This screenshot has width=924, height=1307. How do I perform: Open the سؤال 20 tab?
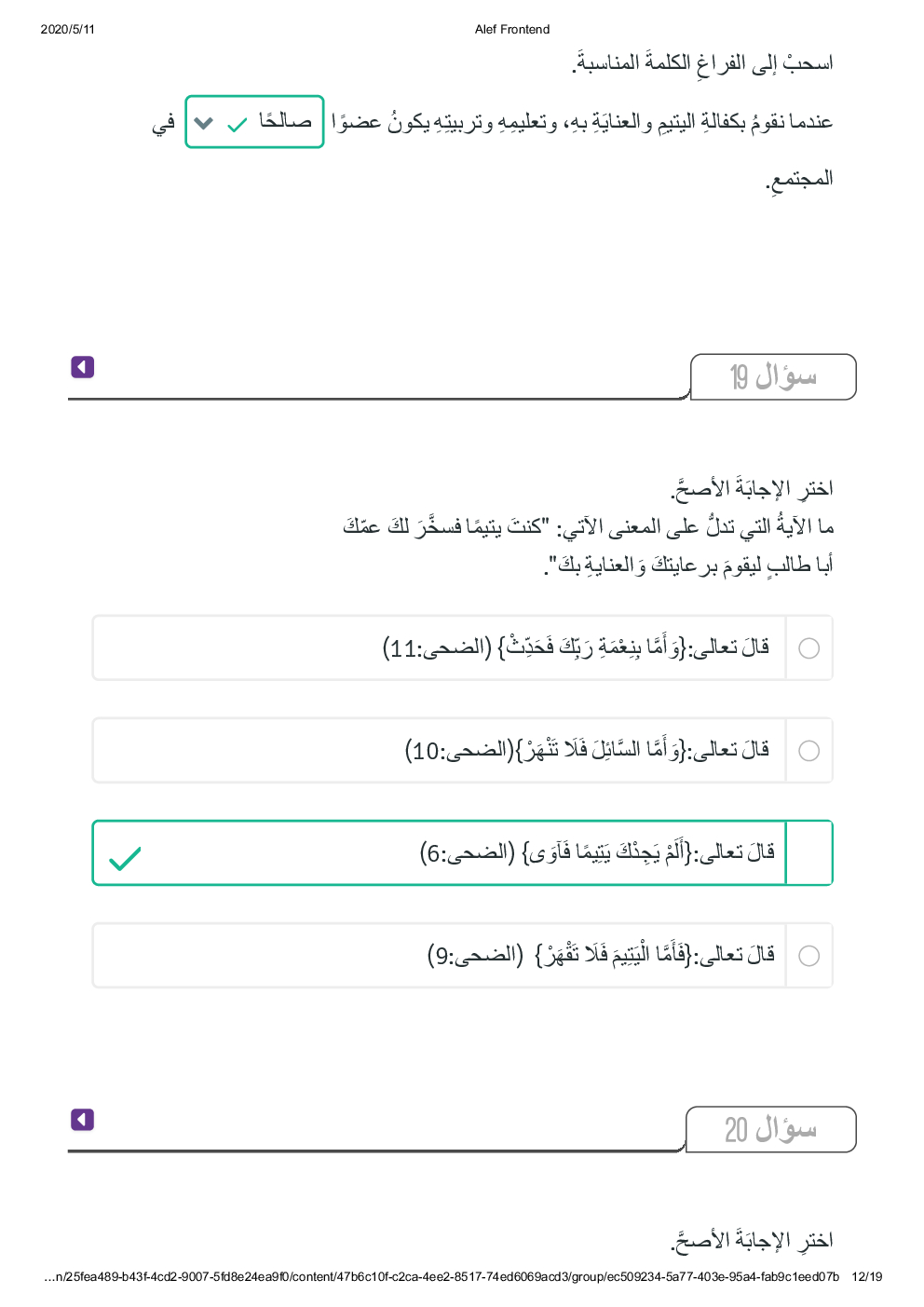pos(770,1130)
